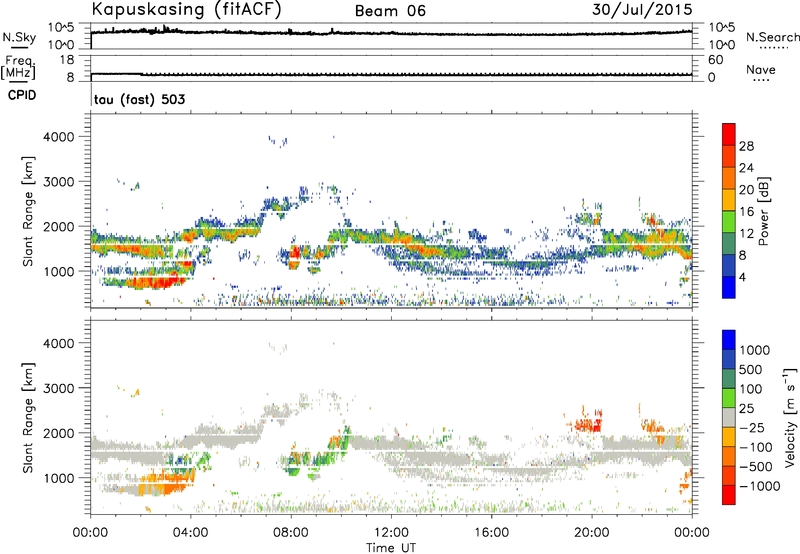Image resolution: width=800 pixels, height=554 pixels.
Task: Click the 'Beam 06' label
Action: click(390, 11)
